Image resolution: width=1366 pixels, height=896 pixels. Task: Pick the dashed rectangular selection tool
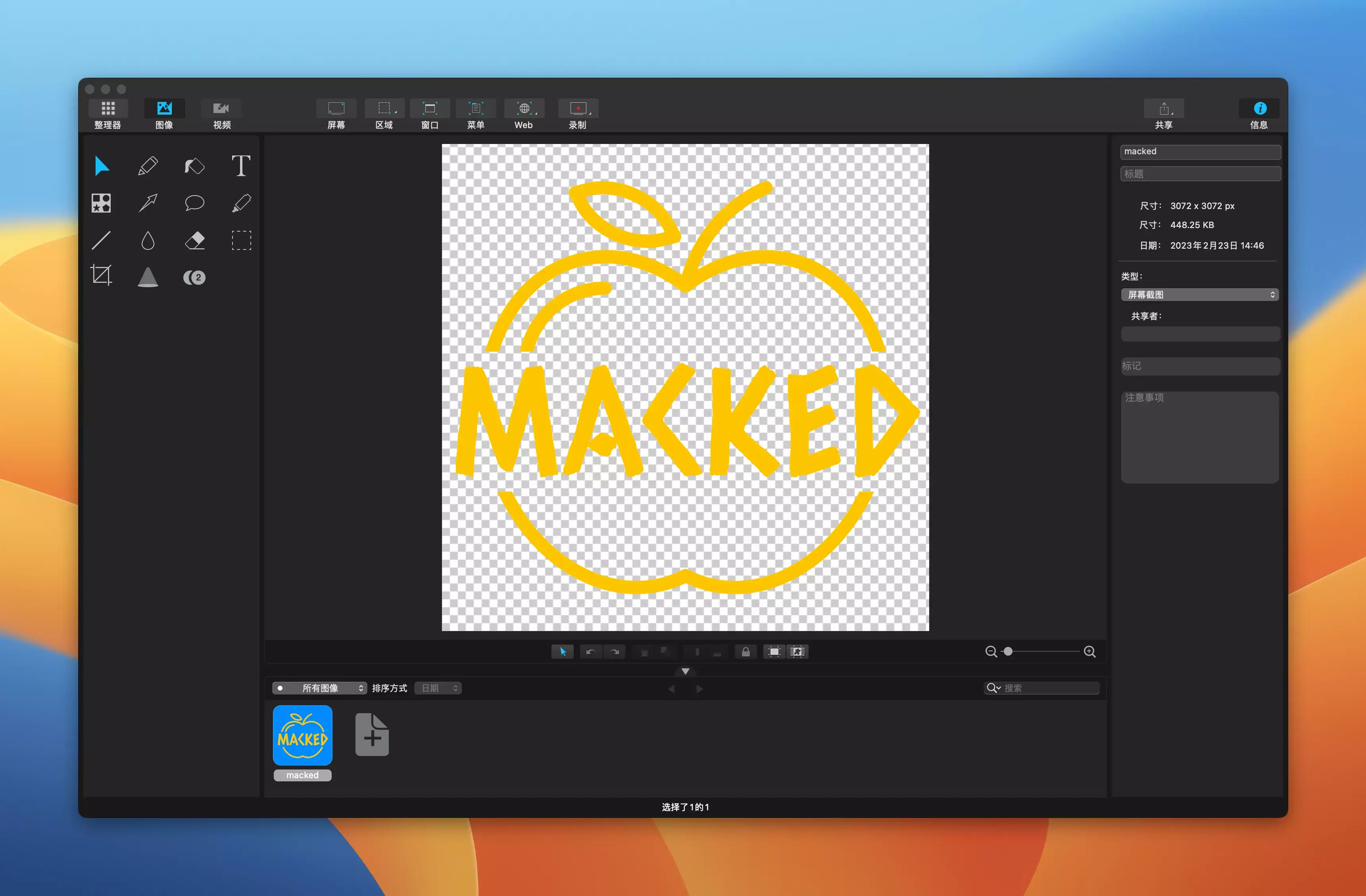tap(241, 240)
